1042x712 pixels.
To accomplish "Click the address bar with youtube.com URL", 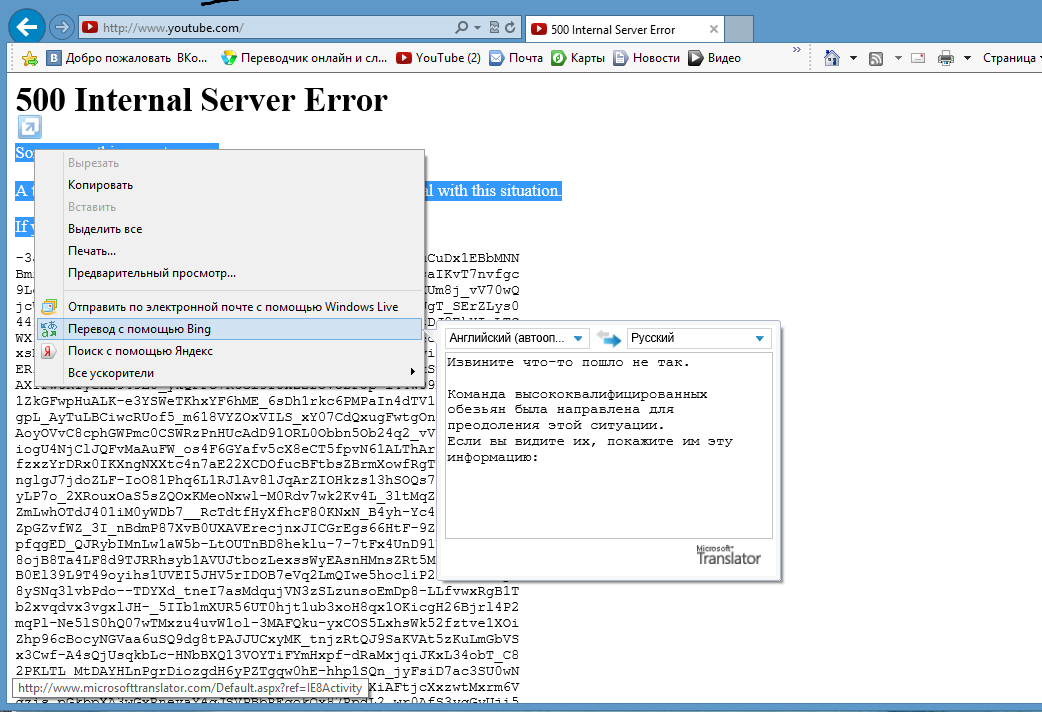I will tap(270, 28).
